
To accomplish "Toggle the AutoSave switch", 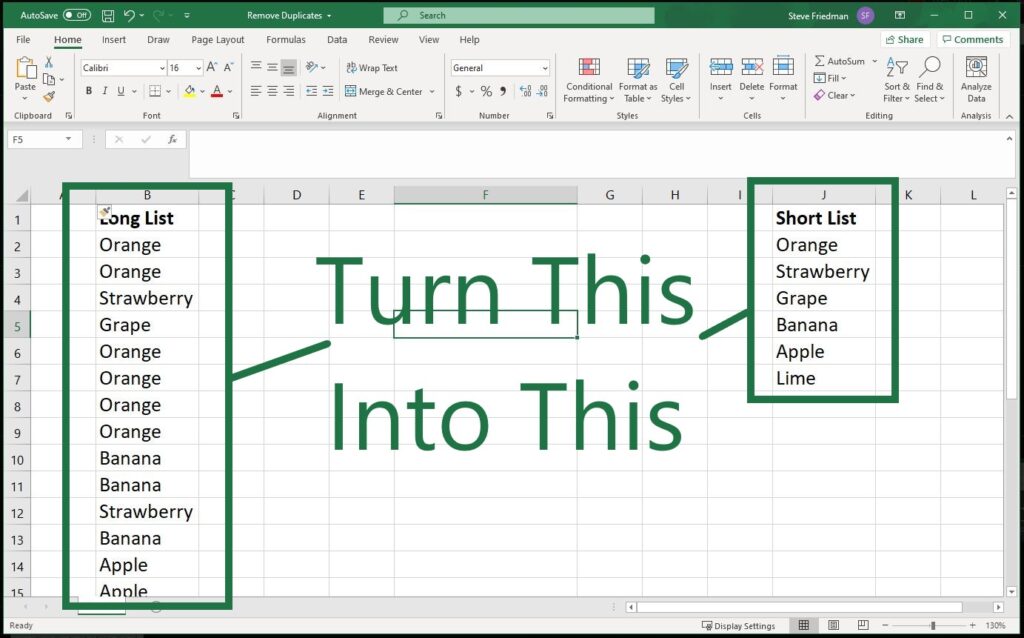I will (77, 15).
